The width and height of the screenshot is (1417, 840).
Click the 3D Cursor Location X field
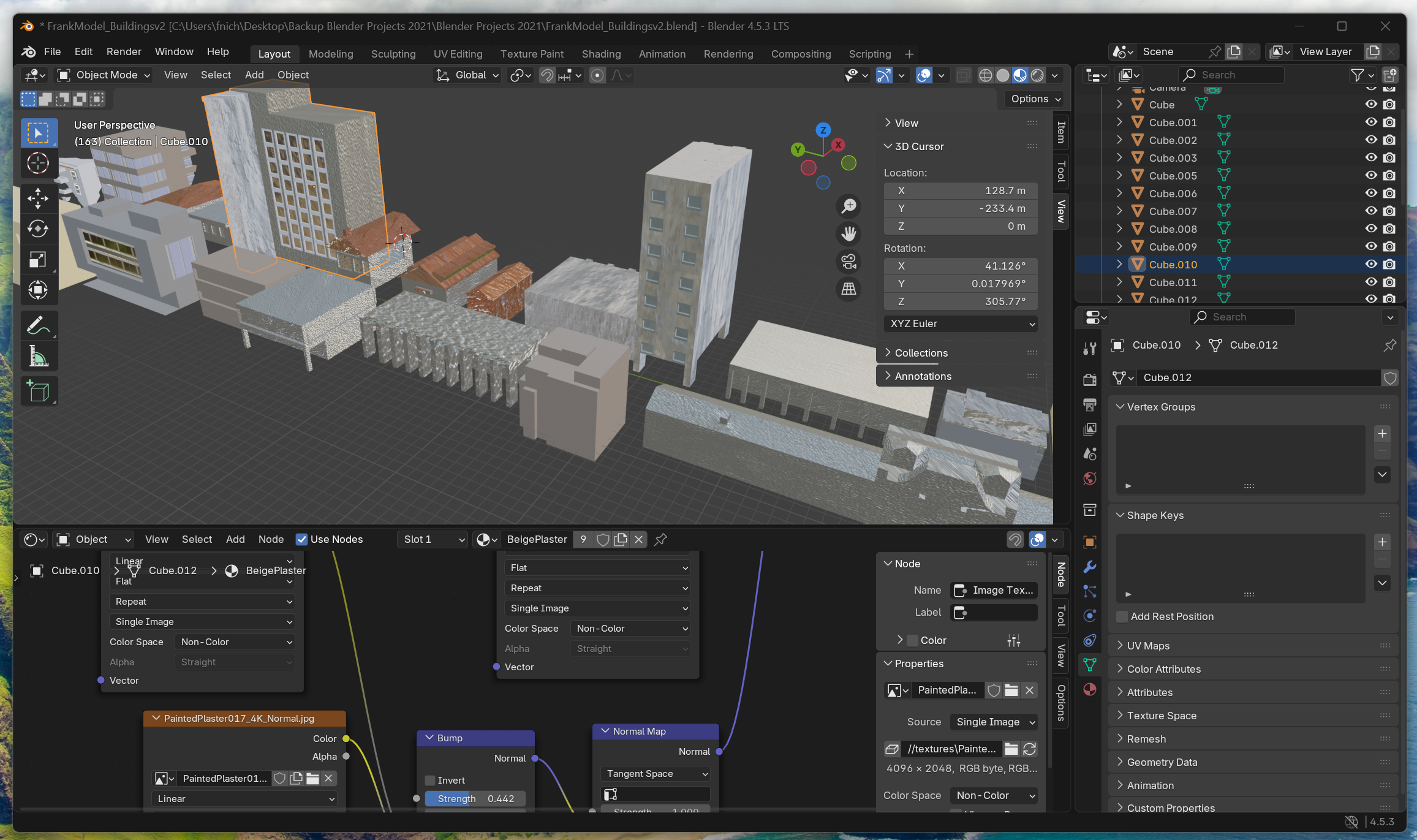point(960,191)
